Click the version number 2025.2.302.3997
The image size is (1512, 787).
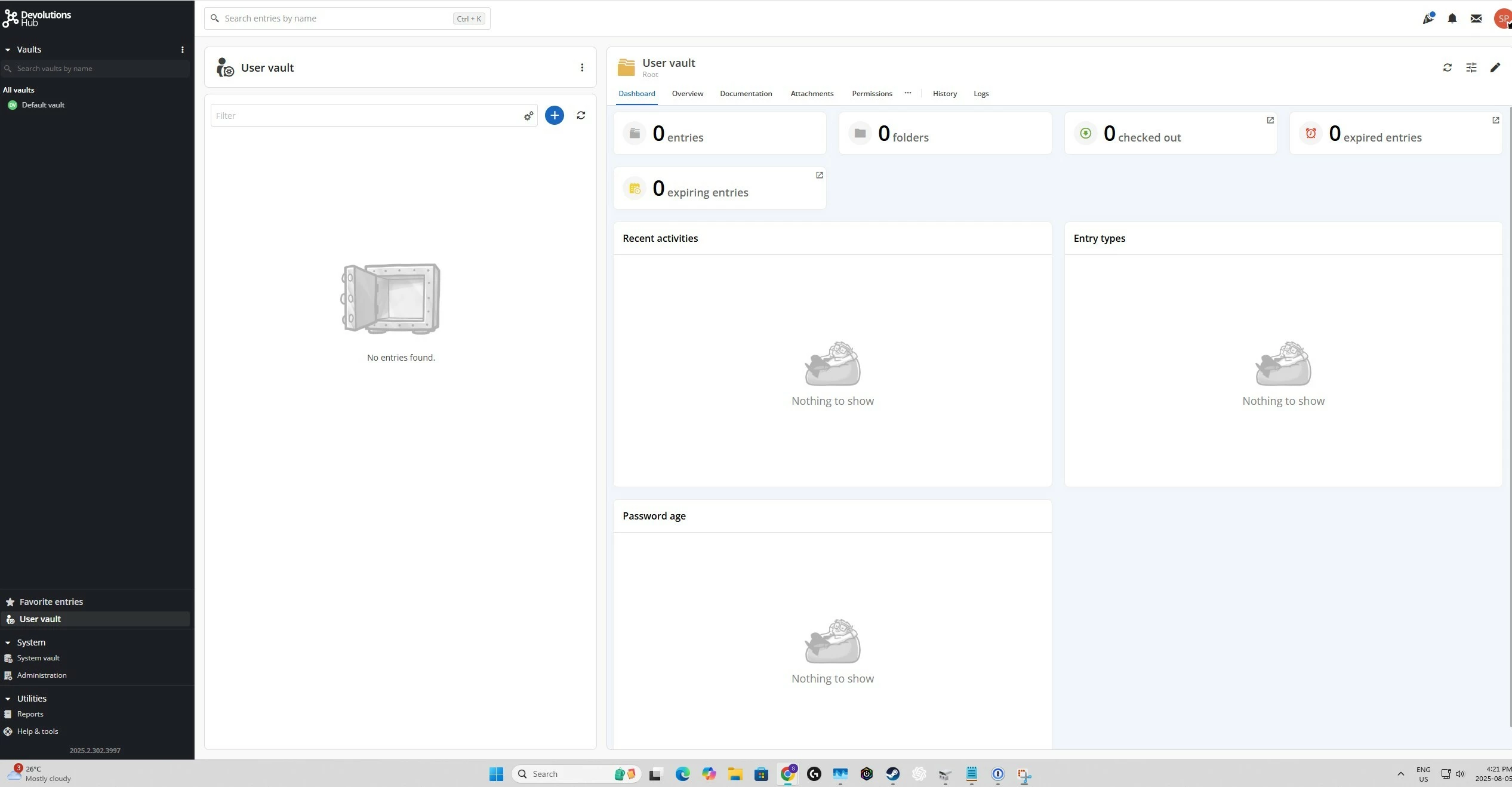tap(95, 751)
